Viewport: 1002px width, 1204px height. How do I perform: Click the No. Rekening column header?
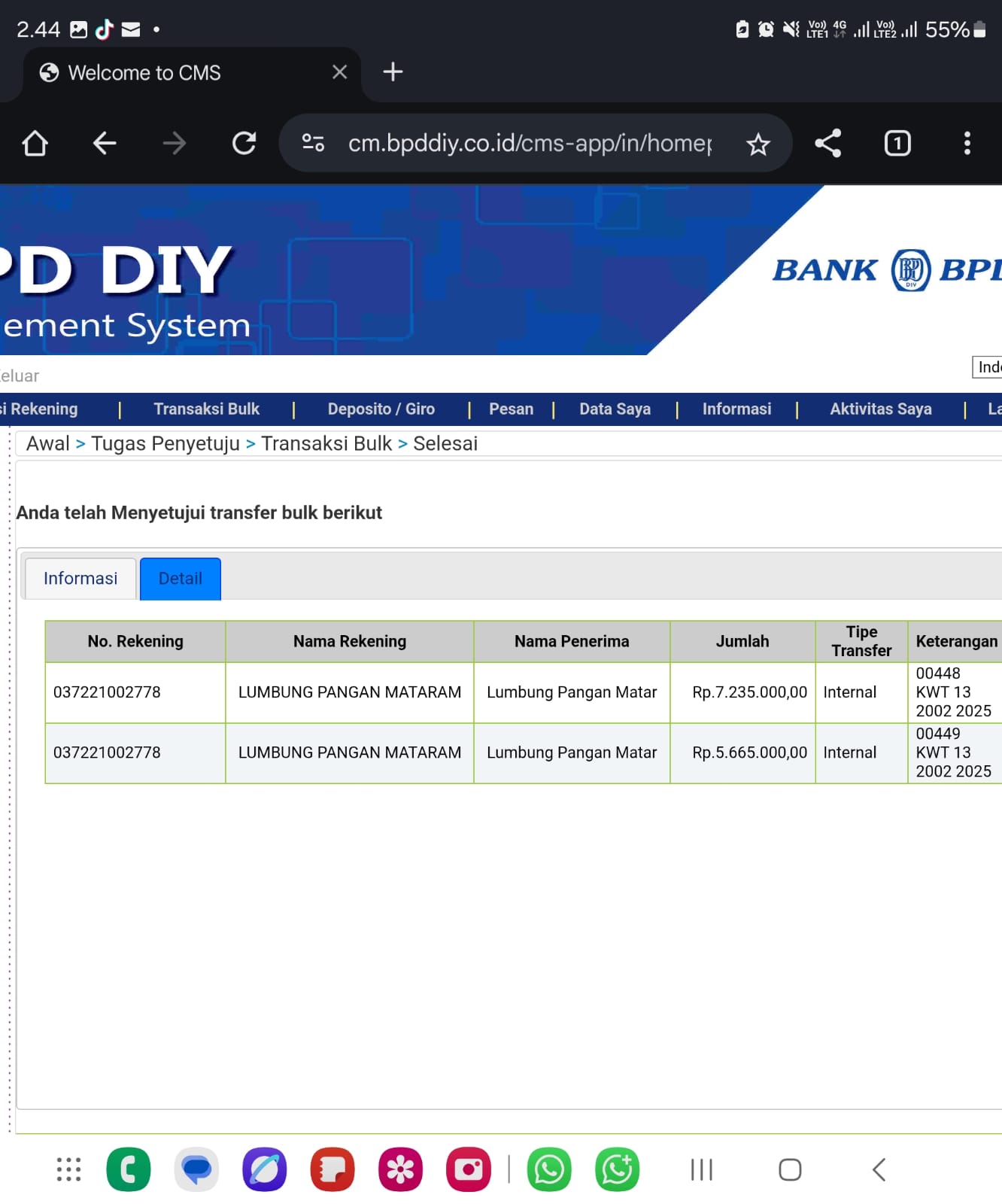[135, 641]
